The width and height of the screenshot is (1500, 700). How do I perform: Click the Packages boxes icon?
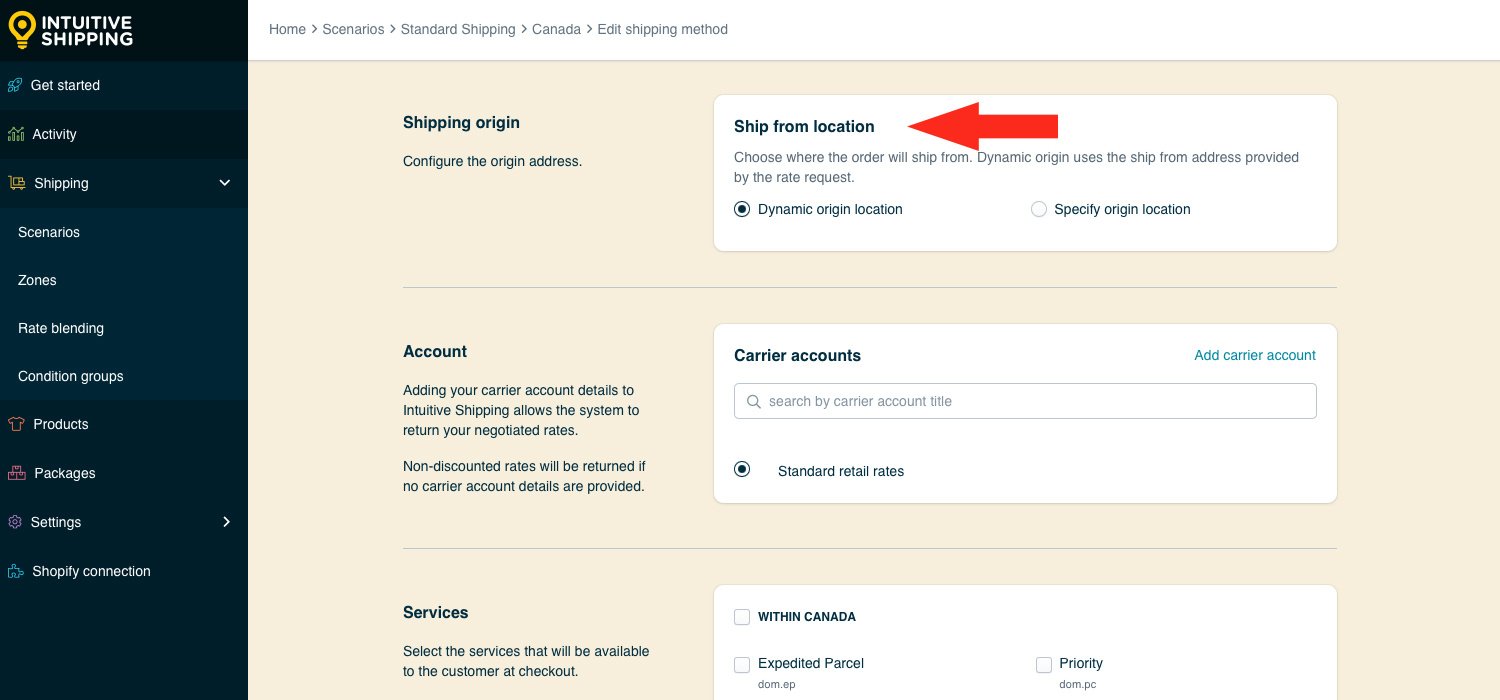pos(17,473)
